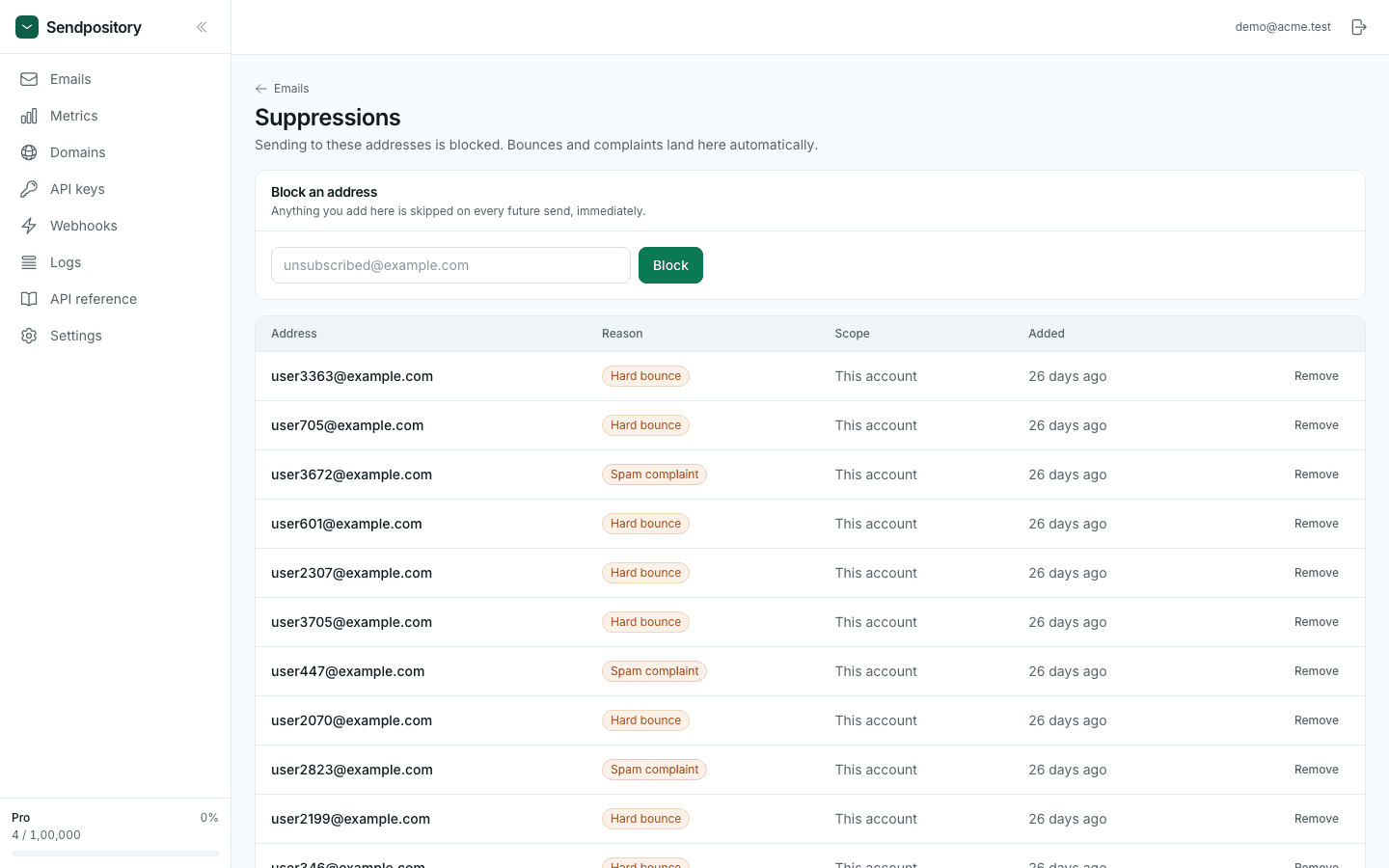1389x868 pixels.
Task: Click the Scope column header
Action: tap(853, 334)
